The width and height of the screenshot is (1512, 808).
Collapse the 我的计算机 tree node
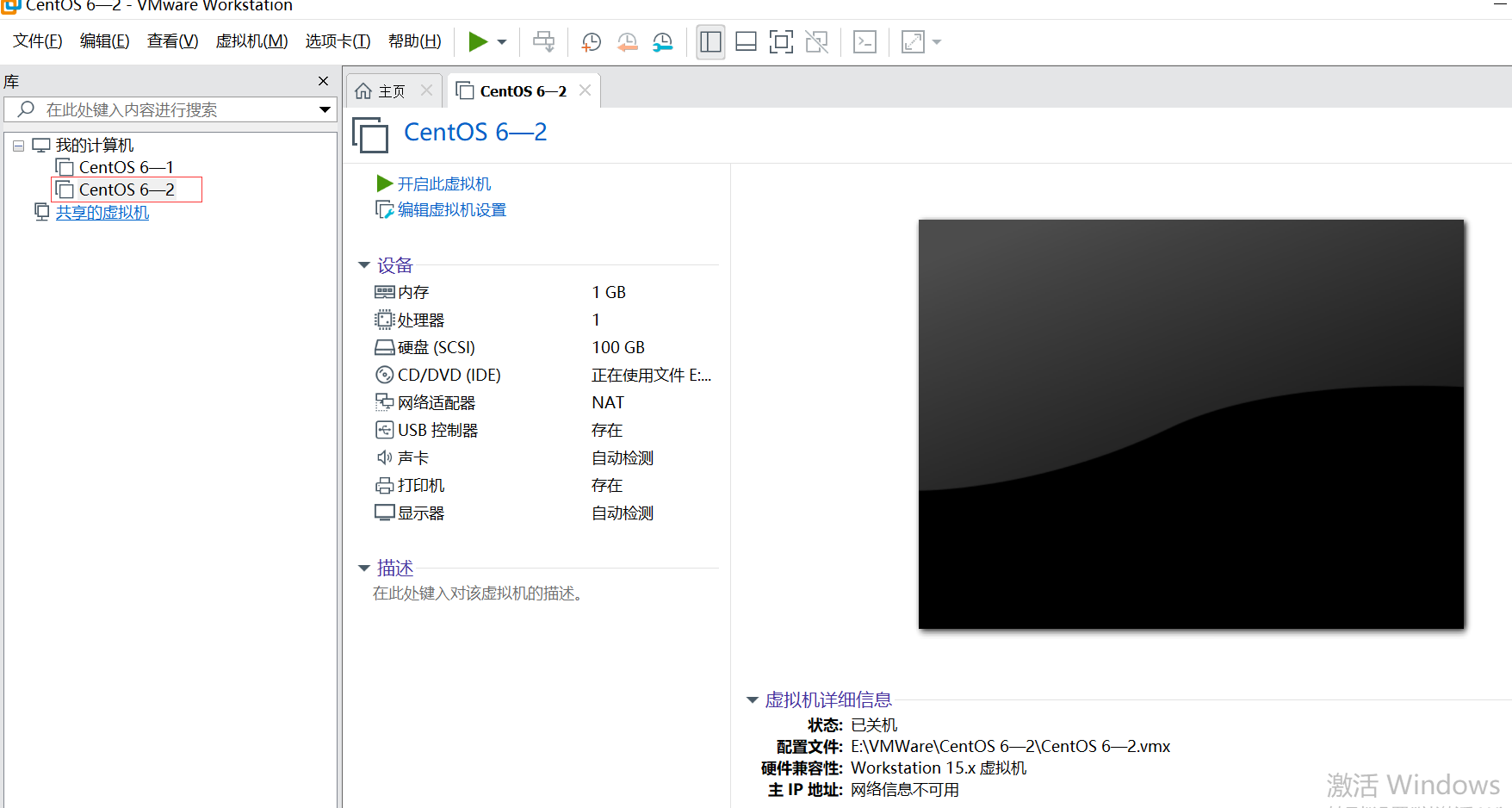coord(18,146)
